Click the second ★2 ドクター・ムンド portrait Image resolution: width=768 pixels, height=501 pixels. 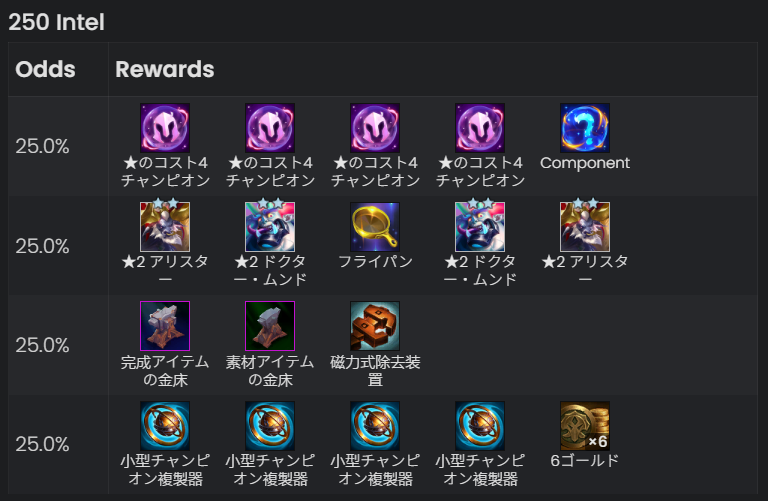(x=480, y=227)
